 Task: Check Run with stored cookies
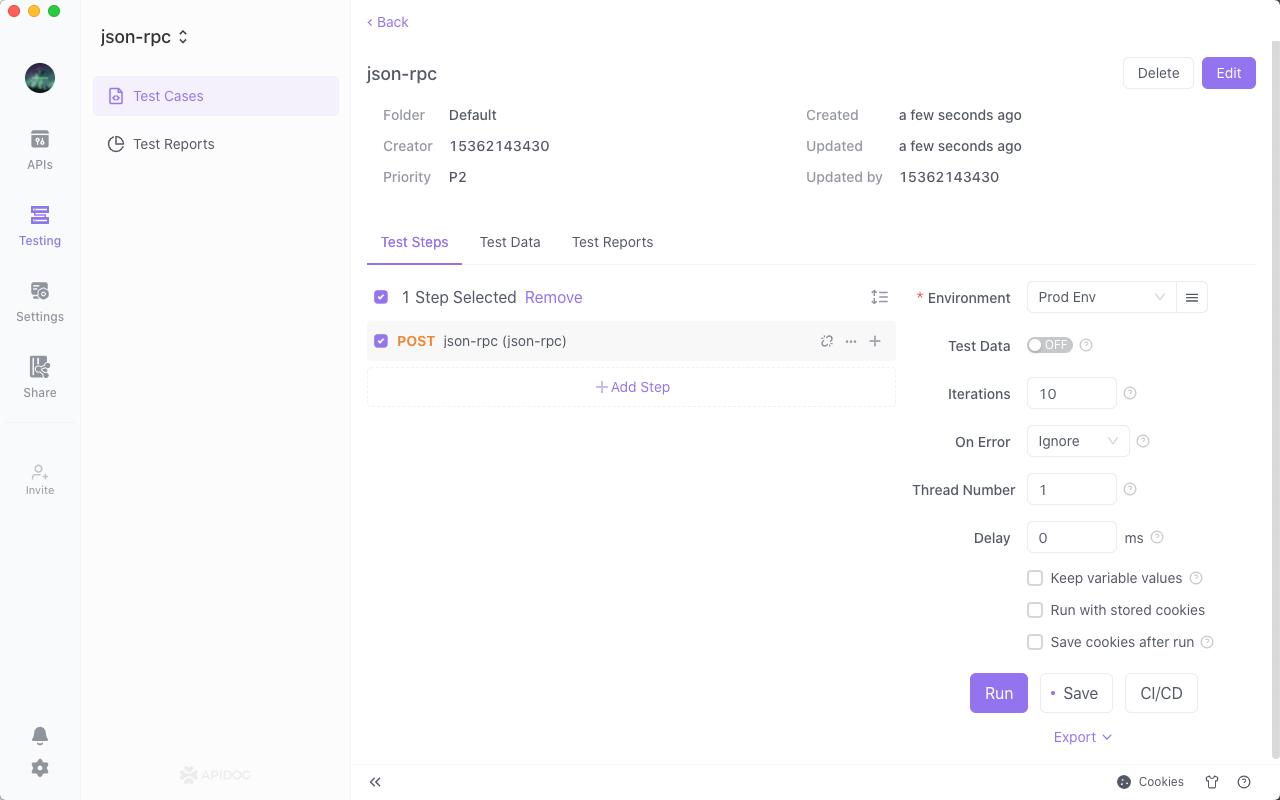(1035, 610)
